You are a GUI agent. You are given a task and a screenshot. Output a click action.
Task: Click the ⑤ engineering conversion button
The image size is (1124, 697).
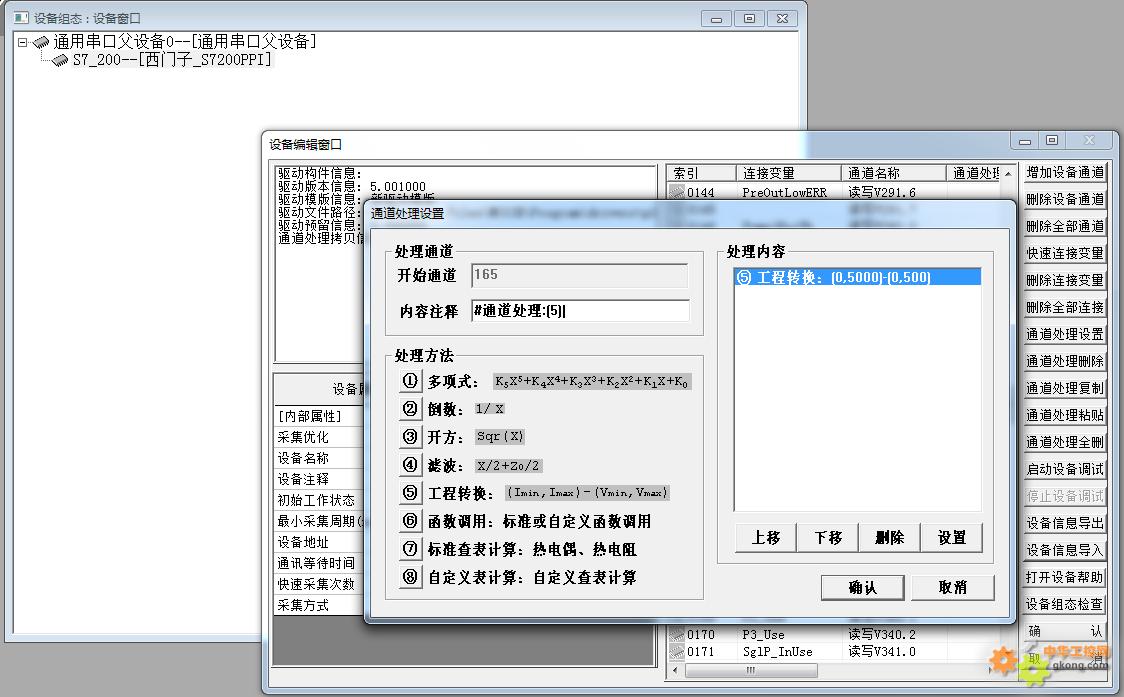(409, 493)
